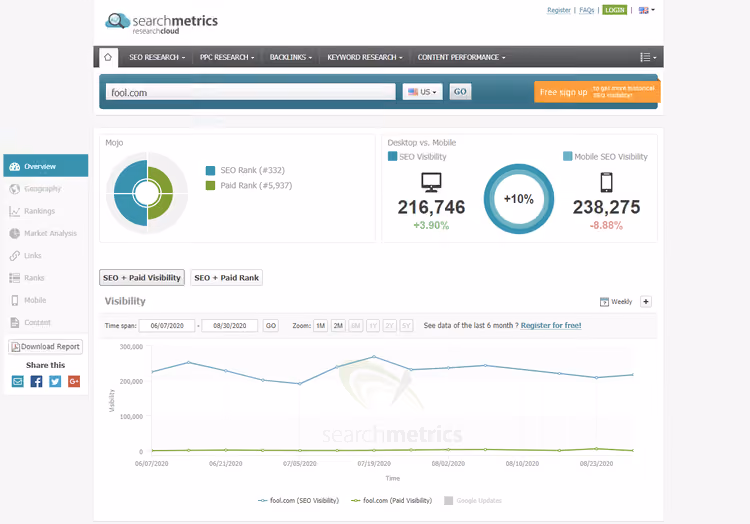Set zoom to 5Y

[406, 326]
